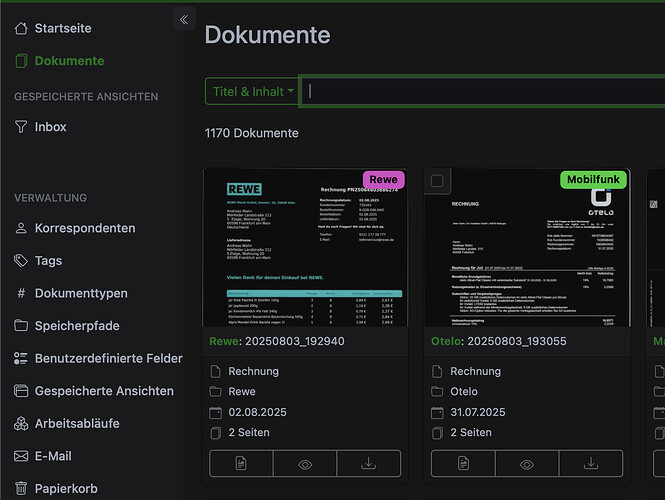Click the folder icon beside Speicherpfade
The width and height of the screenshot is (665, 500).
click(21, 326)
